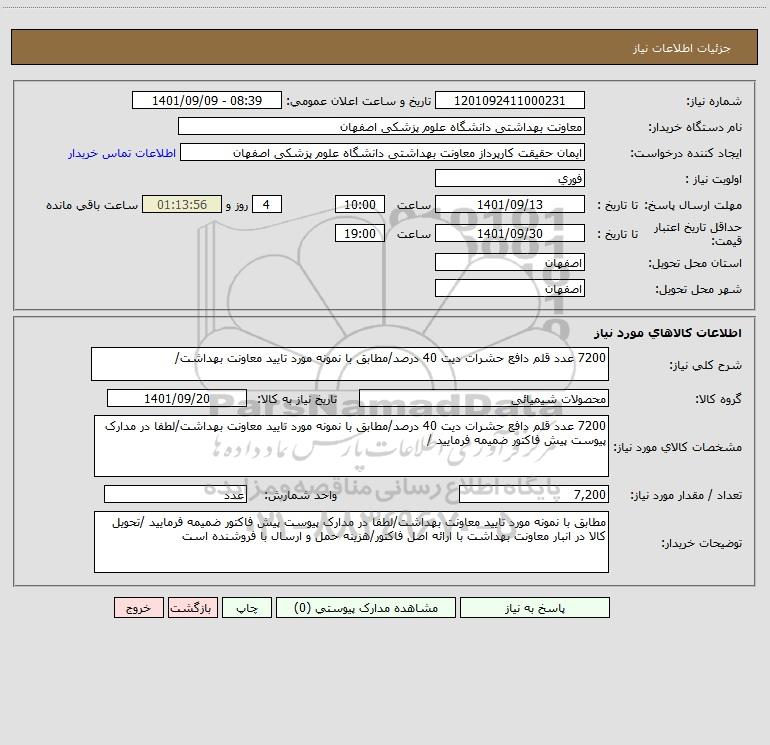This screenshot has height=745, width=770.
Task: Click the نام دستگاه خریدار label
Action: point(695,128)
